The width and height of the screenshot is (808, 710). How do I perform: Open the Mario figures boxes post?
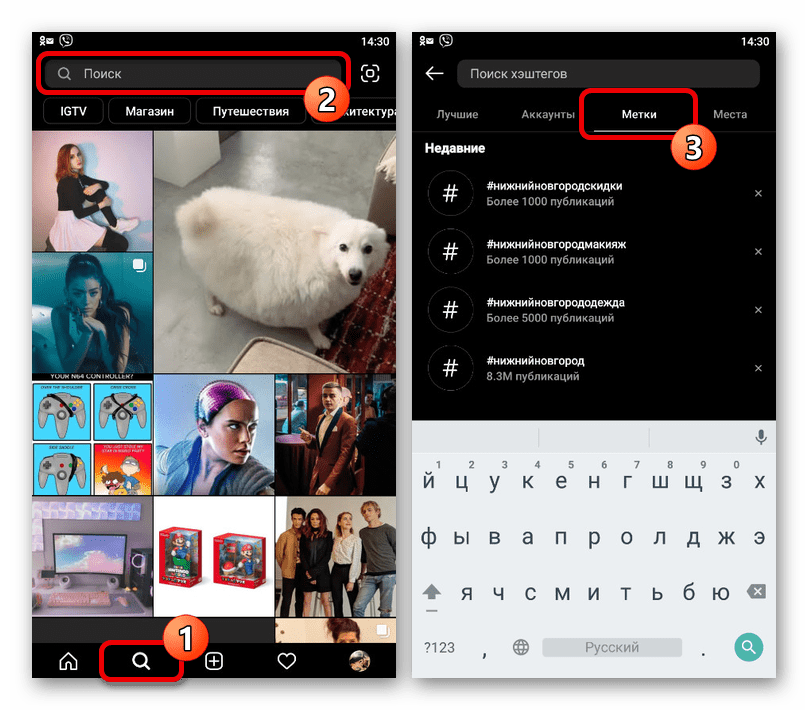pos(214,556)
